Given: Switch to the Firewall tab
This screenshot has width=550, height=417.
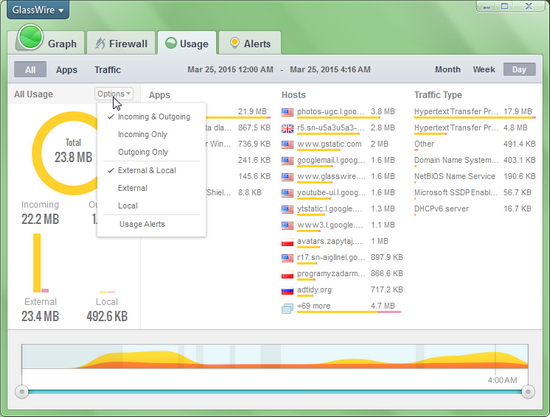Looking at the screenshot, I should [x=121, y=43].
